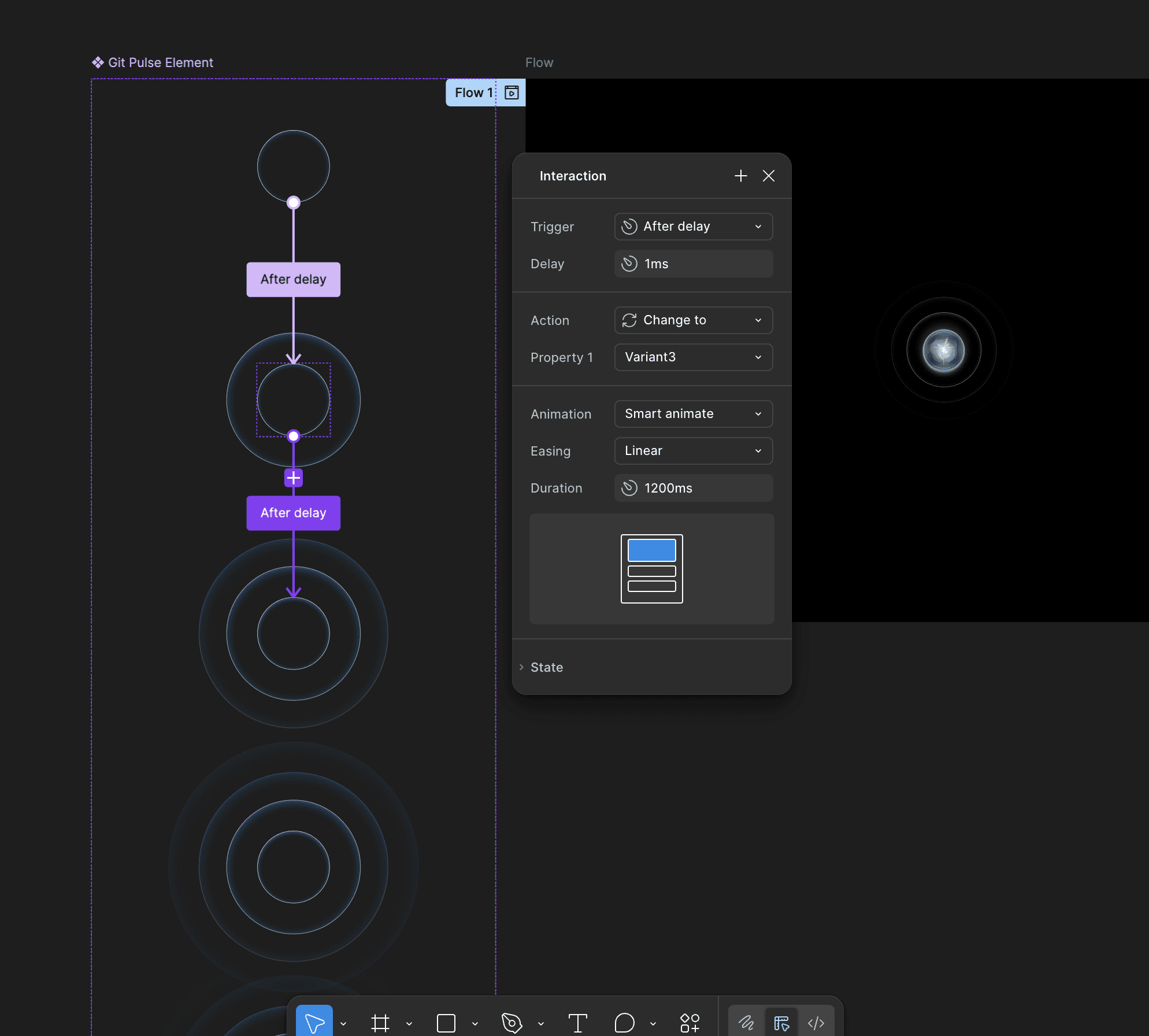
Task: Select the Text tool
Action: [577, 1023]
